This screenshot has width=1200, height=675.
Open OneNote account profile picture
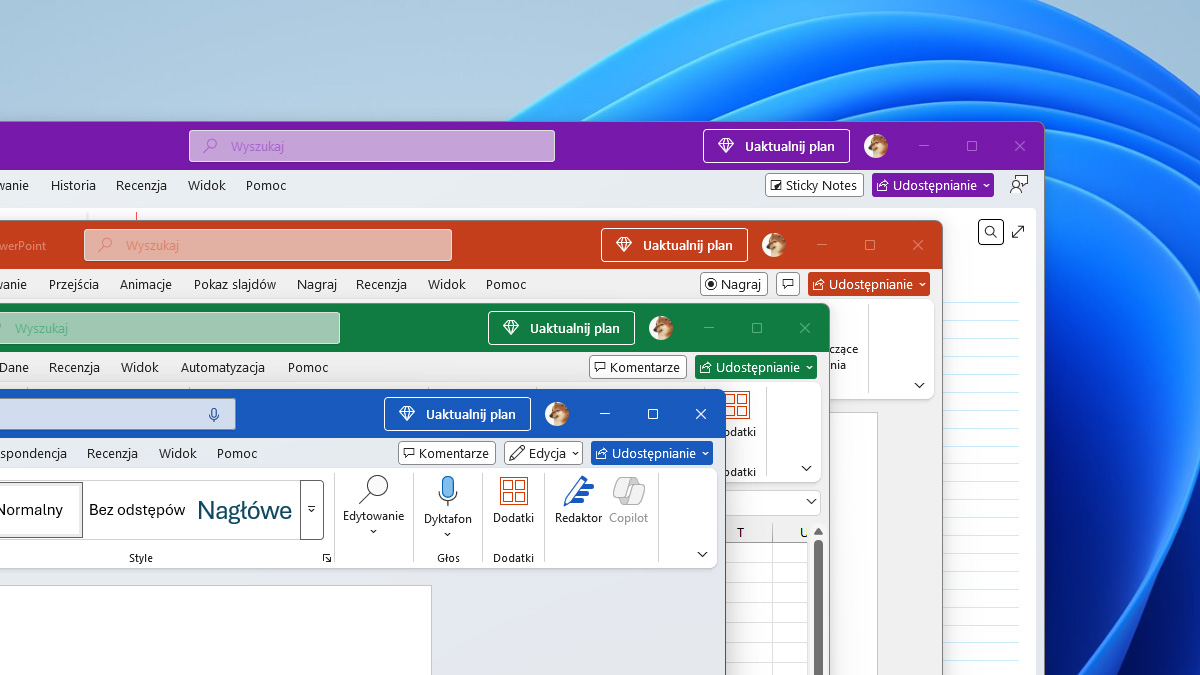point(876,146)
